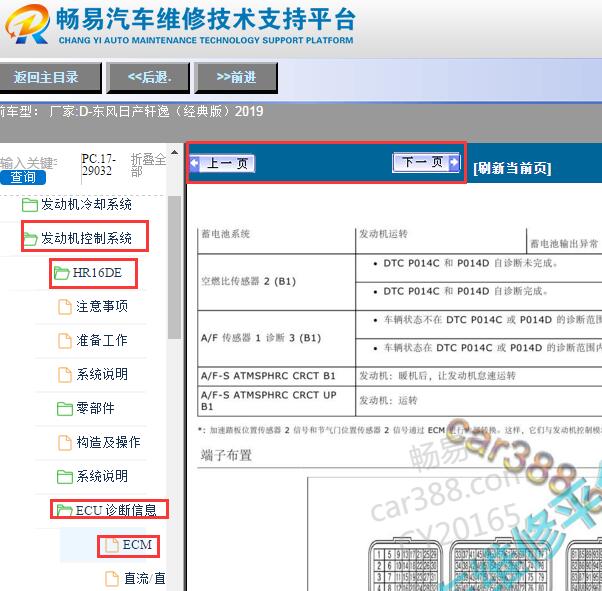Click the sidebar vertical scrollbar thumb
This screenshot has height=591, width=602.
coord(175,267)
